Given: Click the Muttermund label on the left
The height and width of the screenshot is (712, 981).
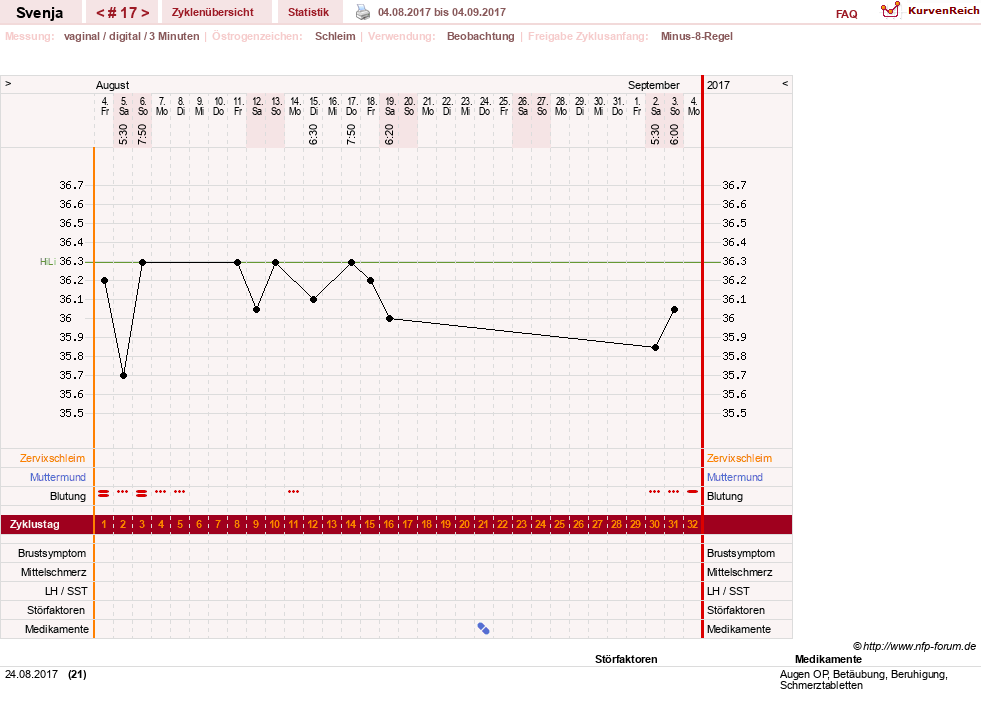Looking at the screenshot, I should tap(58, 477).
